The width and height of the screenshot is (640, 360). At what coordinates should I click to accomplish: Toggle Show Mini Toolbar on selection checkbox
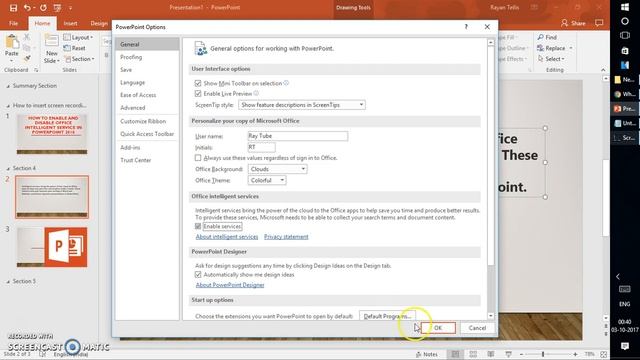click(x=198, y=83)
